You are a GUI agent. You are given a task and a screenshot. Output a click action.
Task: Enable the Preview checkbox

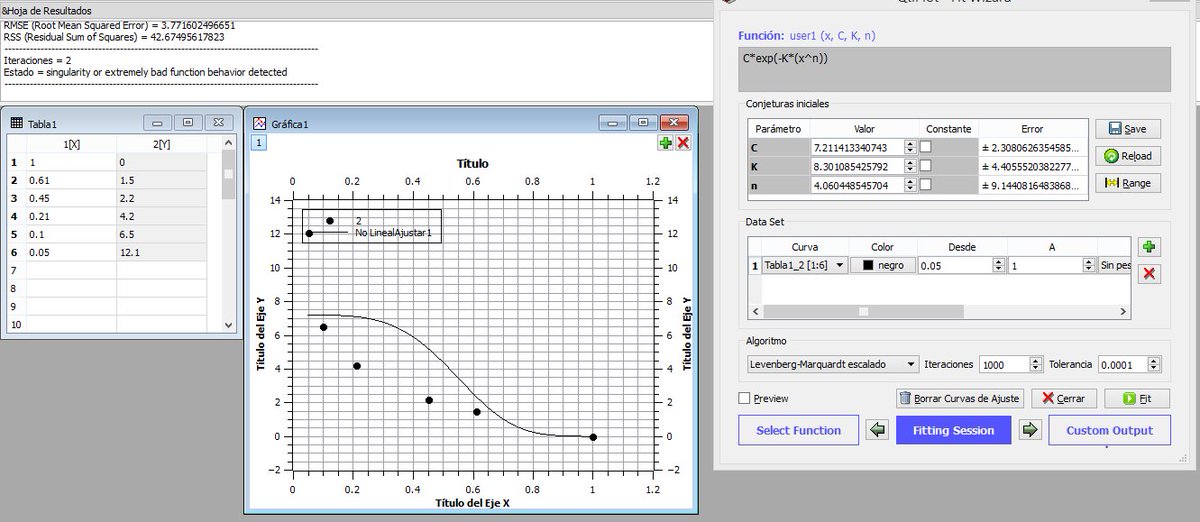[x=744, y=398]
